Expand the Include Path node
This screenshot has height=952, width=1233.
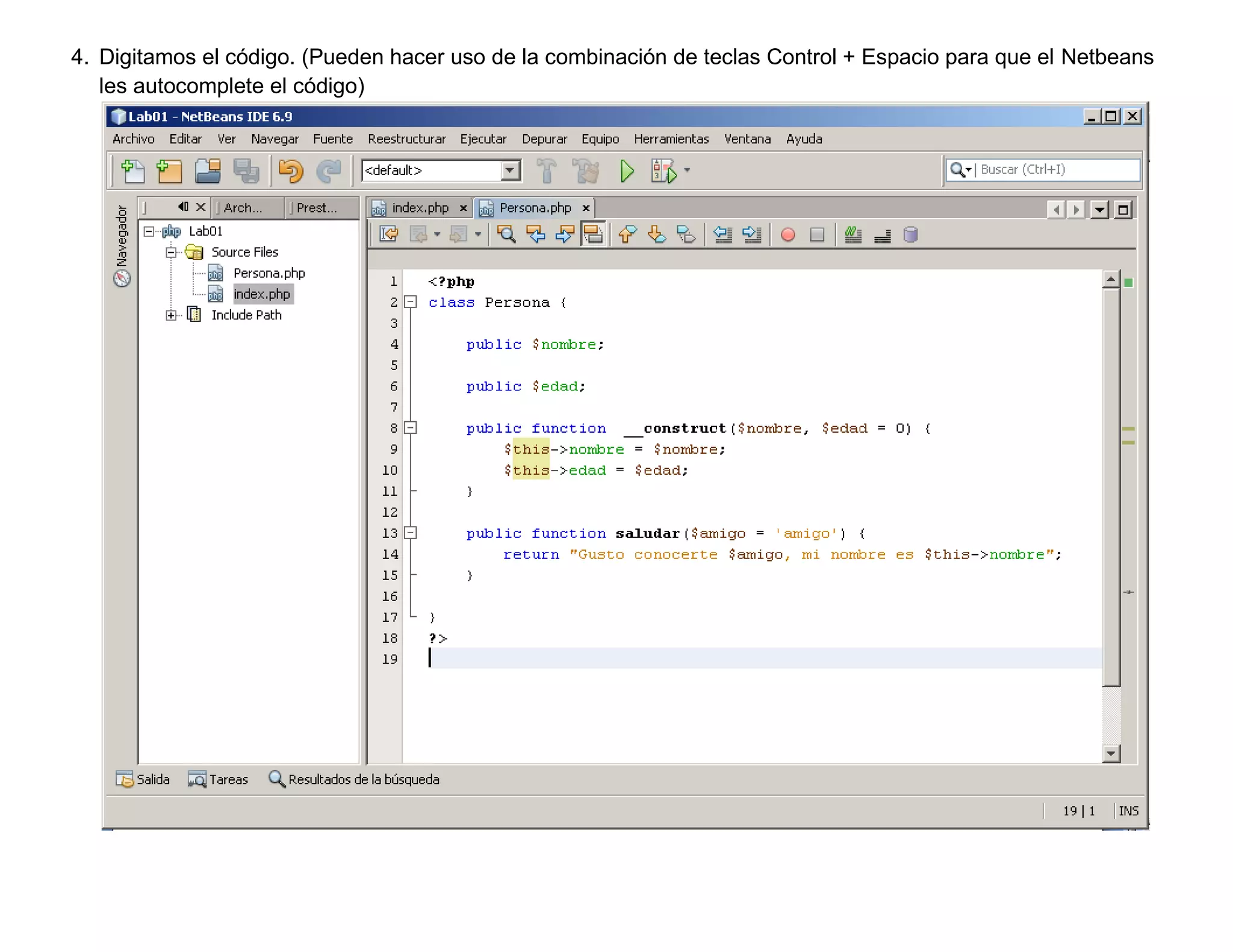pos(171,315)
